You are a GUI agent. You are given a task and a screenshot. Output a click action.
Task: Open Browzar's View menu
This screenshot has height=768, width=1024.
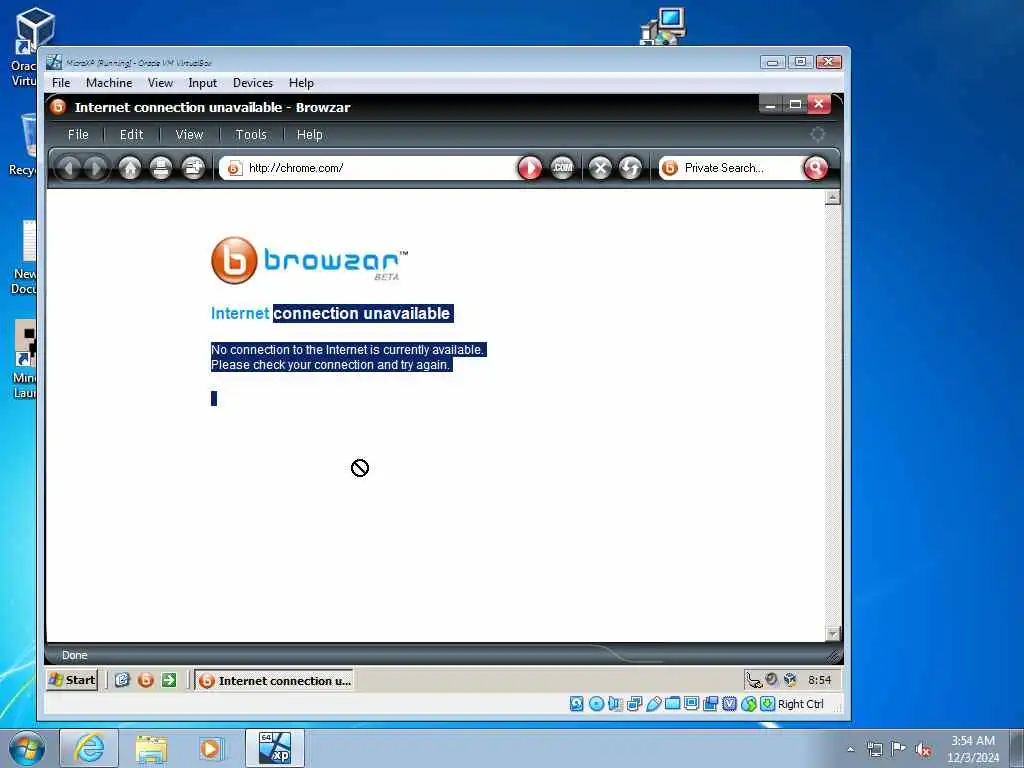pyautogui.click(x=189, y=135)
